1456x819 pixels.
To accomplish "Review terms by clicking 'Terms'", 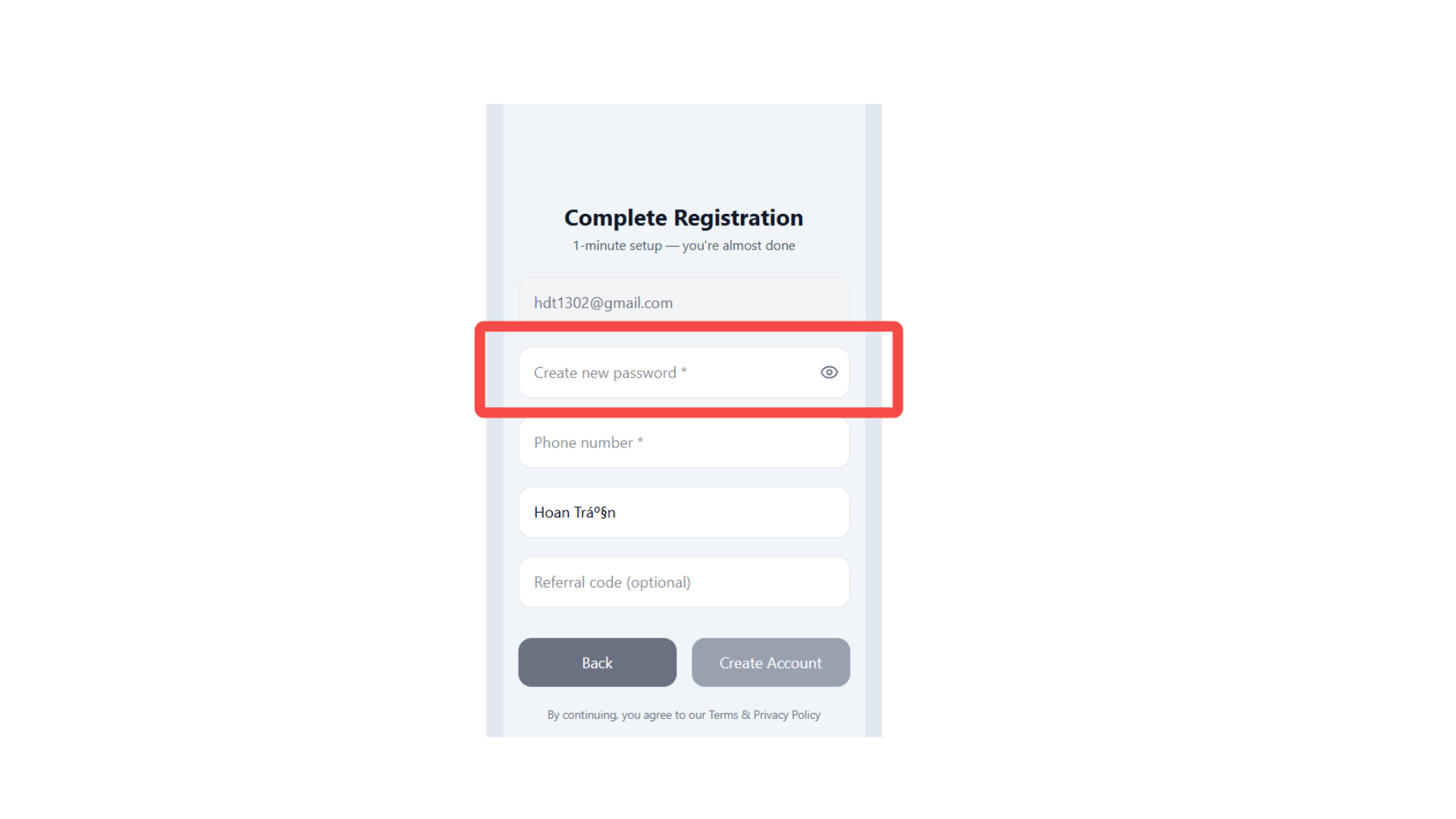I will tap(723, 714).
